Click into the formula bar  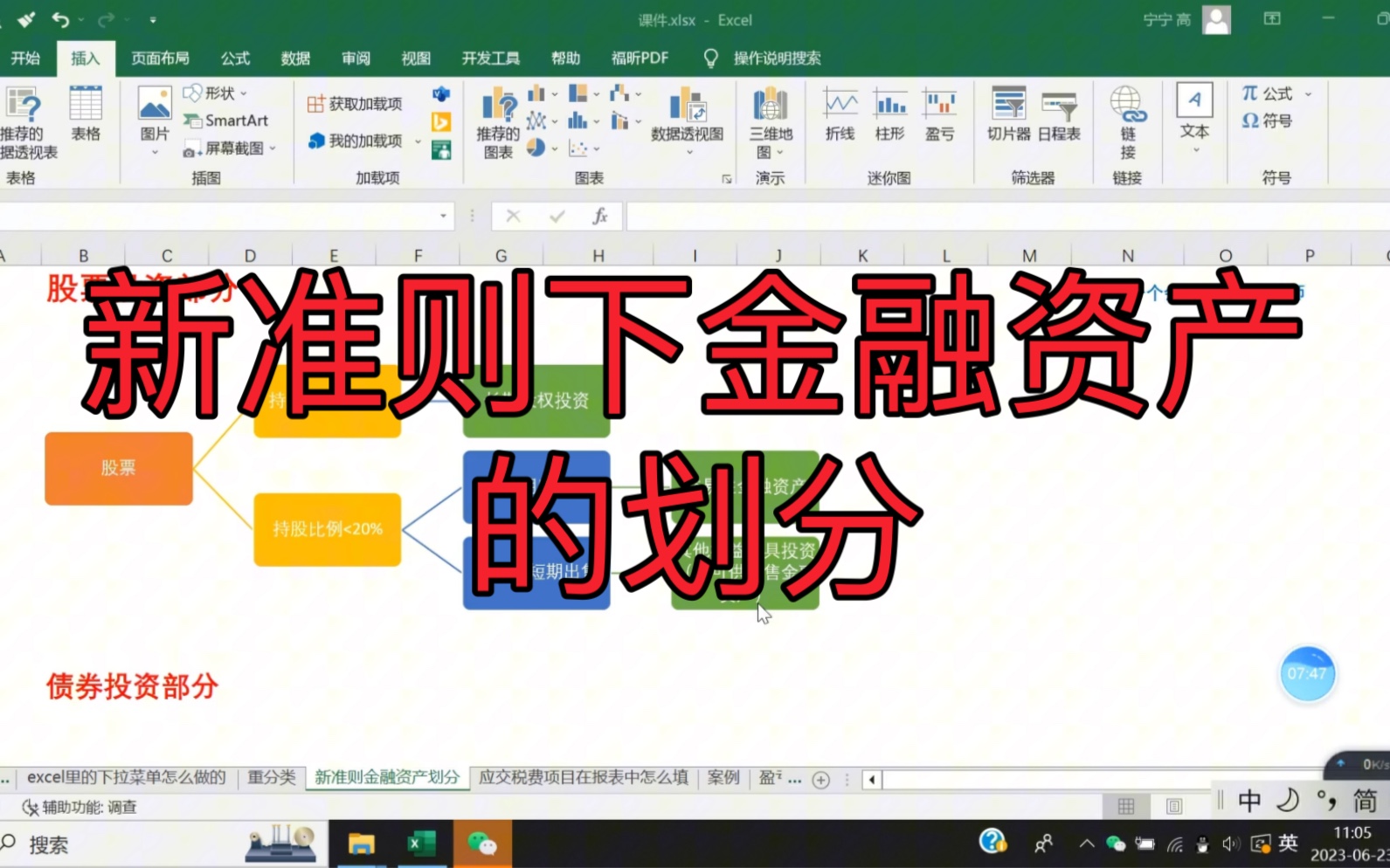coord(1007,216)
